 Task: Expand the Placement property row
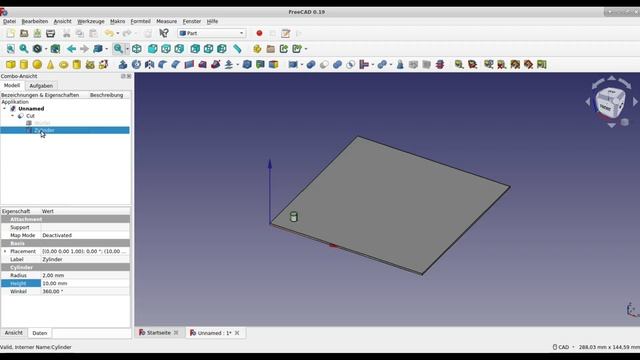[x=5, y=251]
